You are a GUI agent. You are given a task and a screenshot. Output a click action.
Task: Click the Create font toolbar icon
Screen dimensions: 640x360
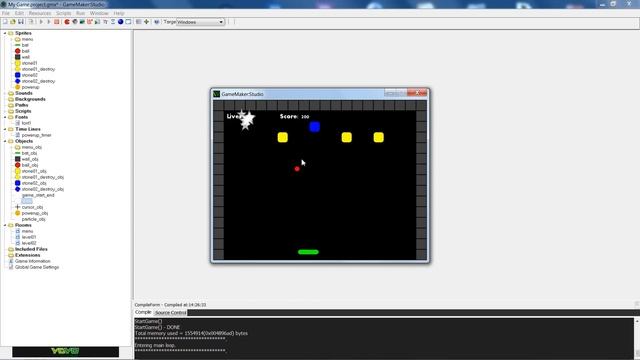[x=105, y=22]
